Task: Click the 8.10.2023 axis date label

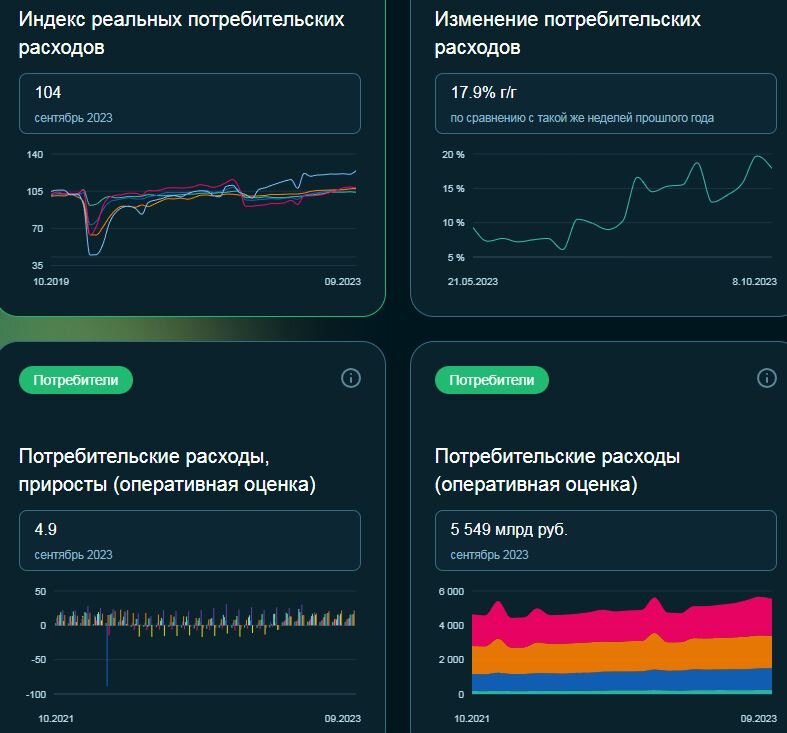Action: [x=754, y=282]
